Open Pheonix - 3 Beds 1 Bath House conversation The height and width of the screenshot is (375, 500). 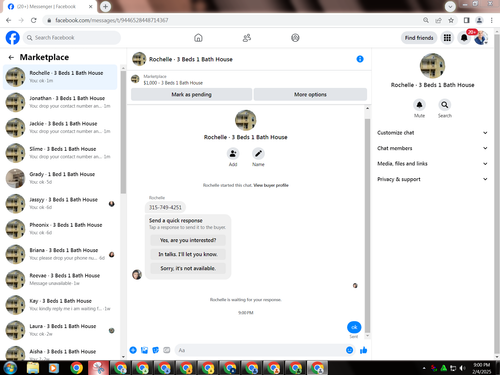point(60,229)
